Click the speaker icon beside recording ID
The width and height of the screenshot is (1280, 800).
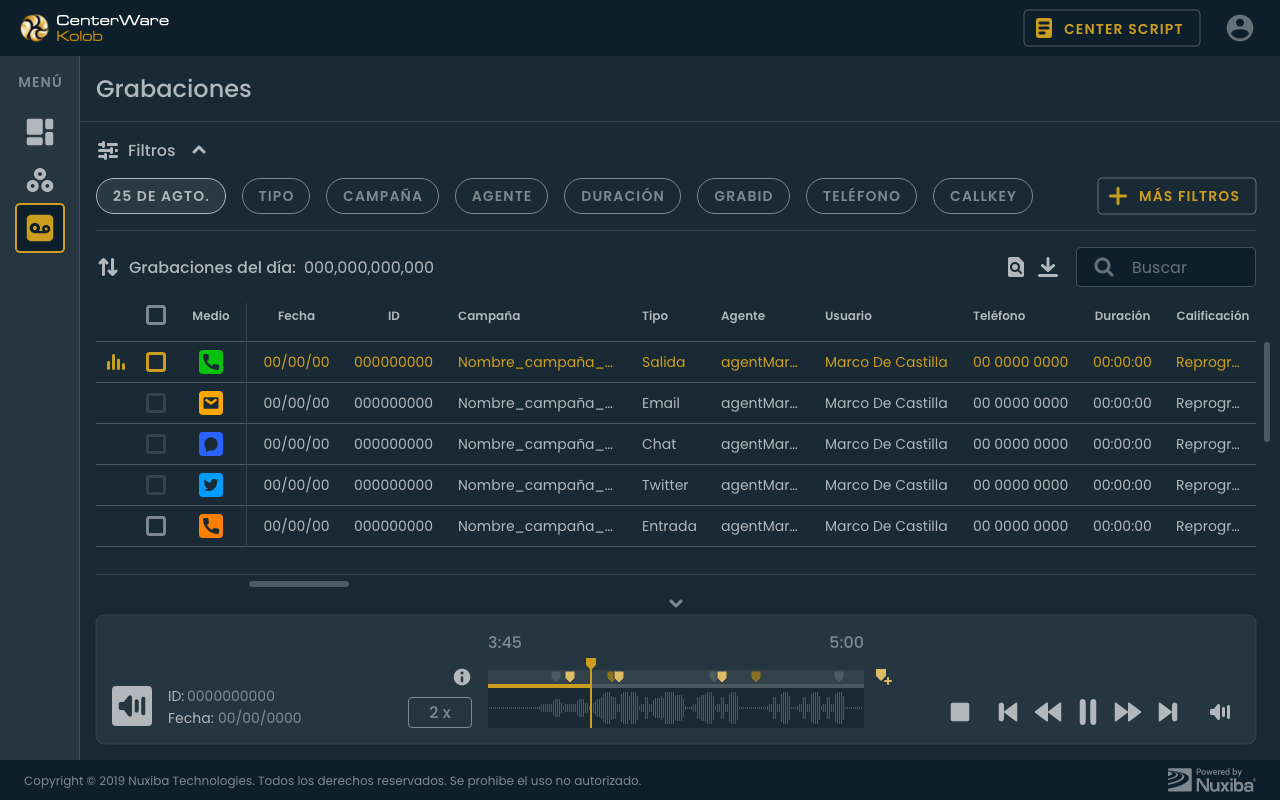[x=132, y=706]
